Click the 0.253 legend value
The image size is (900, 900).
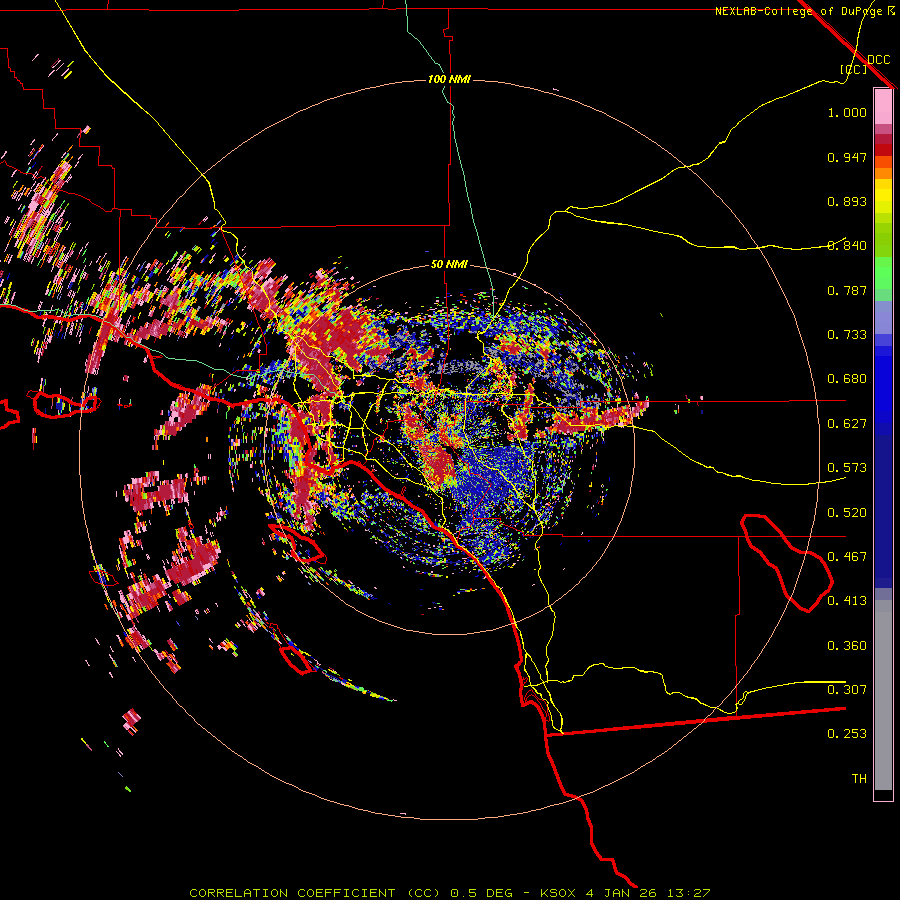point(847,734)
